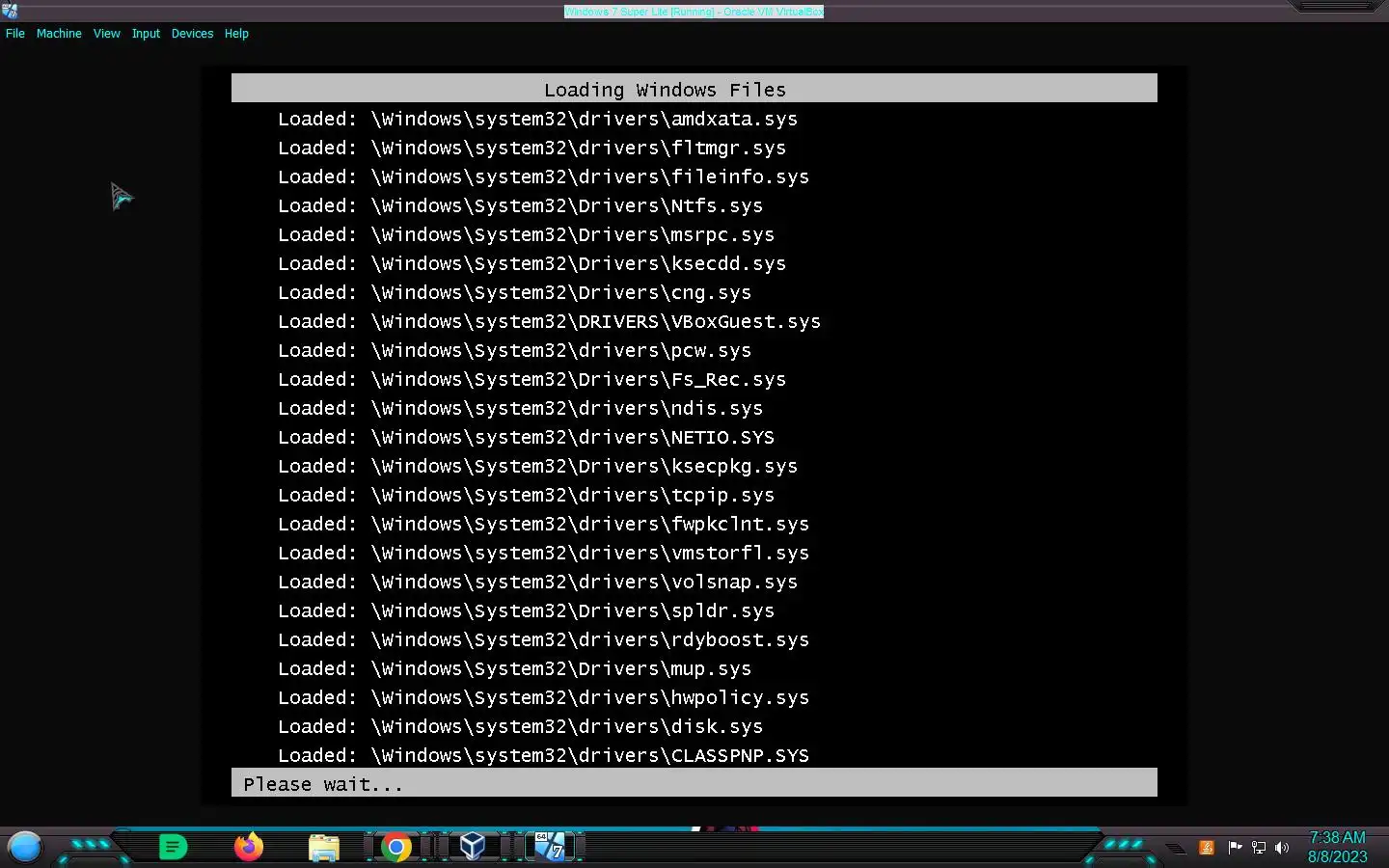Launch Google Chrome from the taskbar
The image size is (1389, 868).
[395, 848]
